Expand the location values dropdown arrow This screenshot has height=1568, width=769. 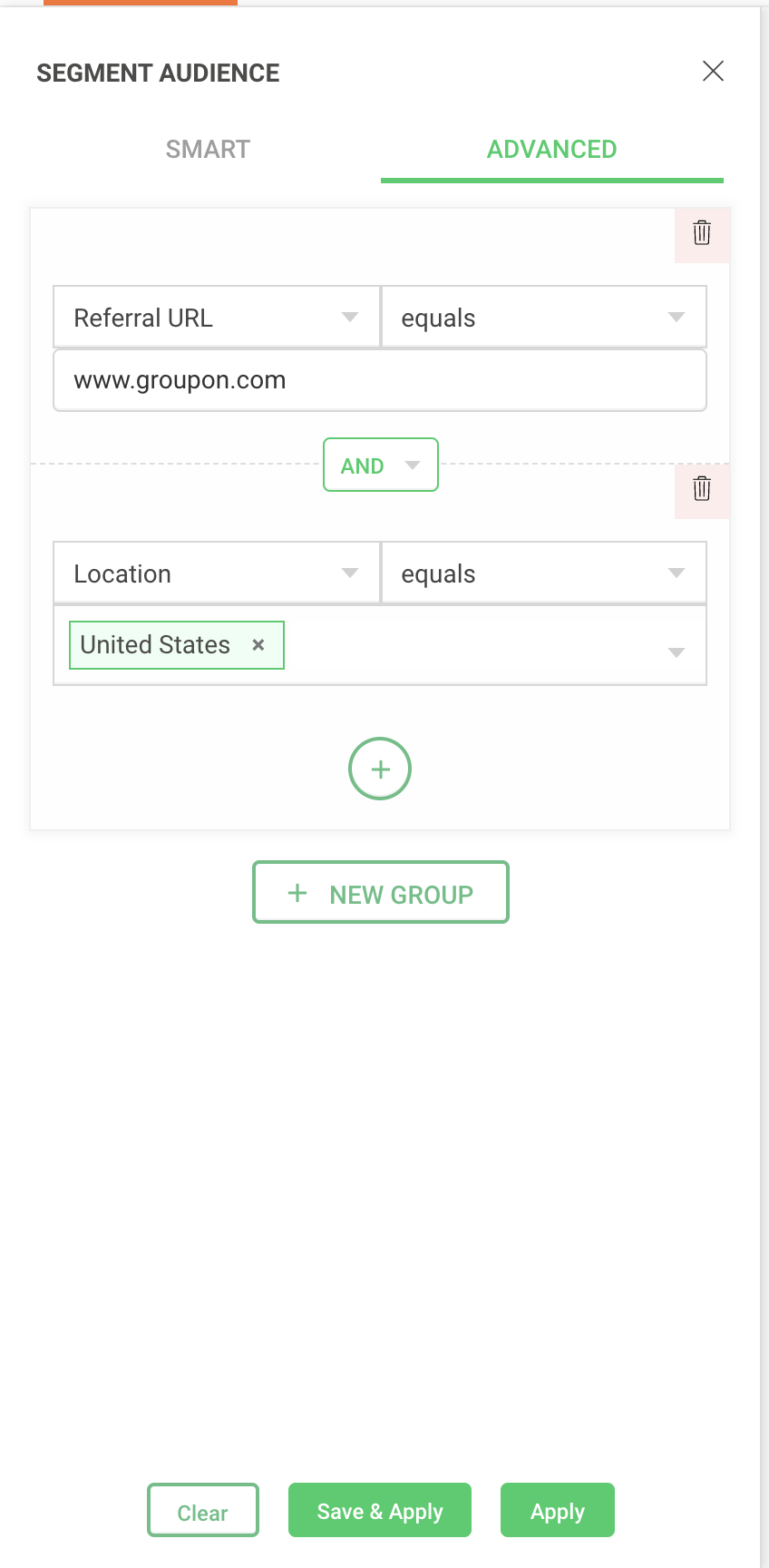676,652
